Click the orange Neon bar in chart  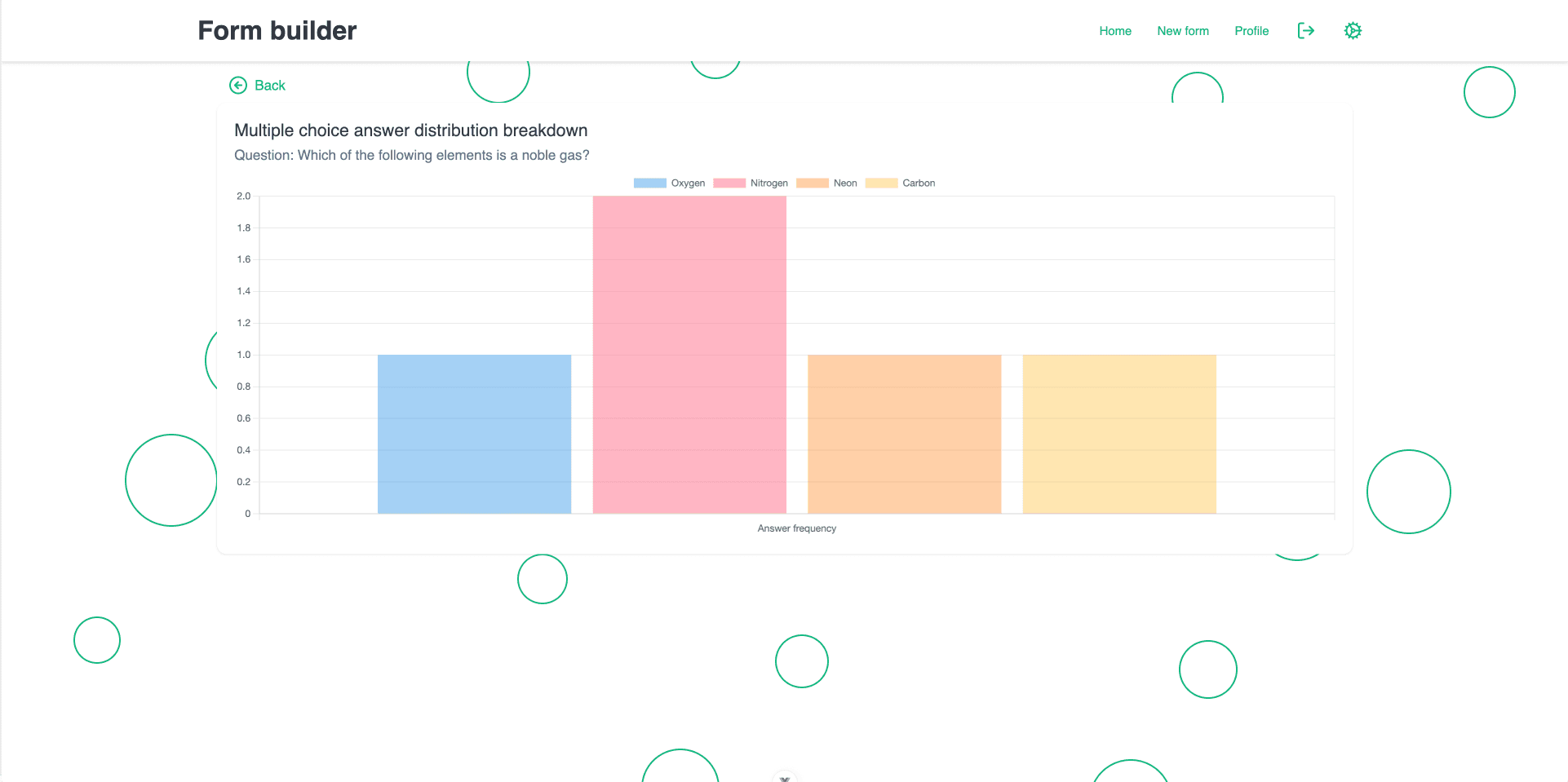click(x=904, y=434)
